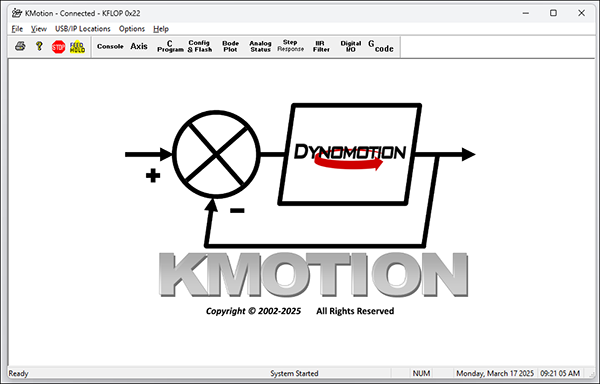Click the 'System Started' status message
Viewport: 600px width, 384px height.
tap(294, 373)
